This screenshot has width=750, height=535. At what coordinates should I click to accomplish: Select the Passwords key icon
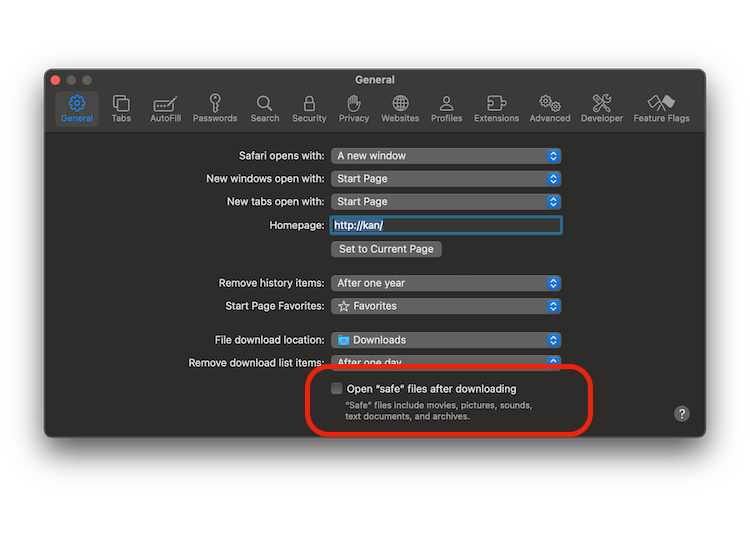coord(215,108)
